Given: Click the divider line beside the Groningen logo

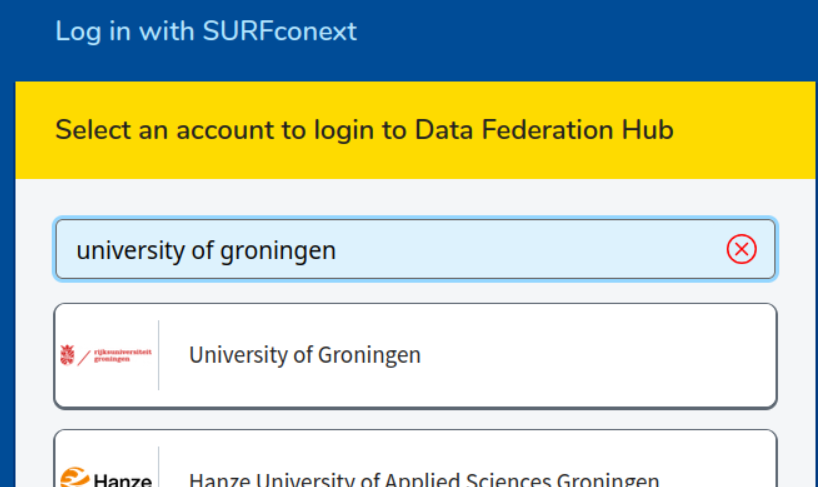Looking at the screenshot, I should point(159,355).
